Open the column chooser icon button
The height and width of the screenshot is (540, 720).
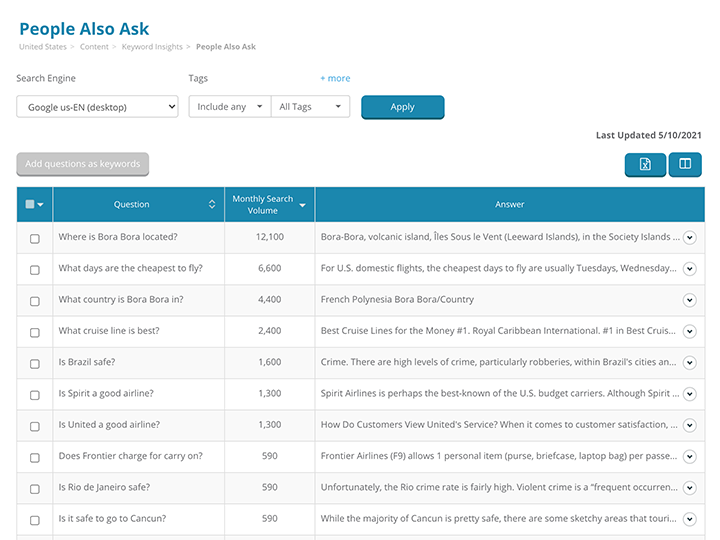coord(685,165)
